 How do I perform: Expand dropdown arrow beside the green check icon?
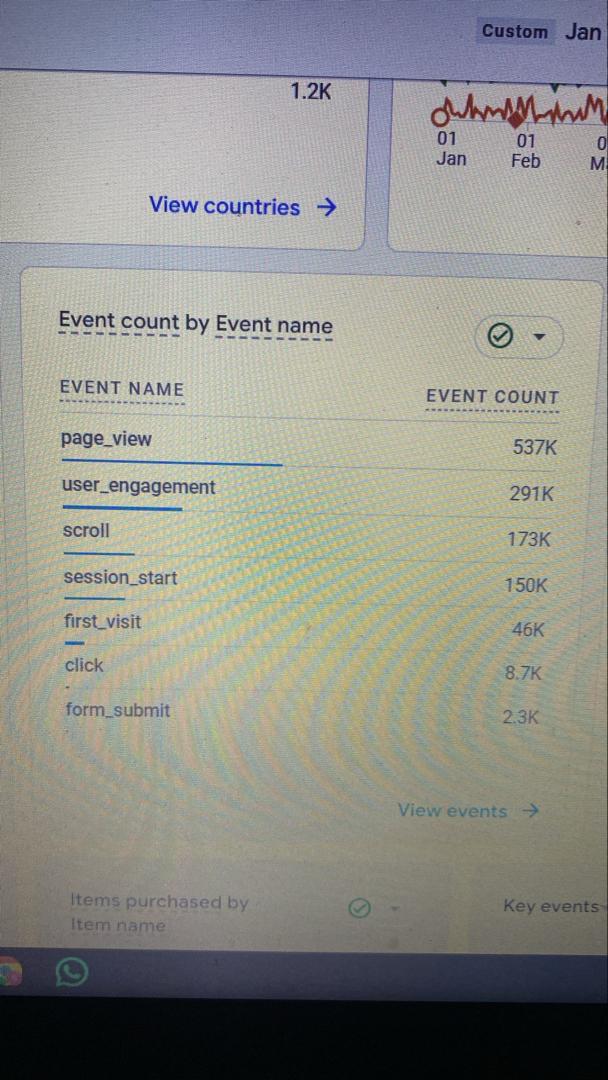tap(540, 338)
